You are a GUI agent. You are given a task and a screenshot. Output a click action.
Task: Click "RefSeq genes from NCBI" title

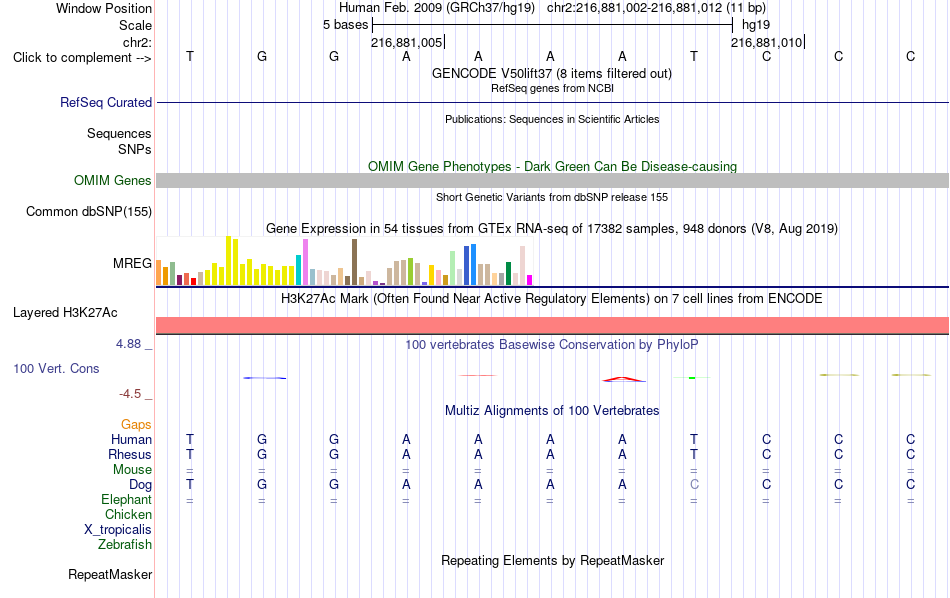552,88
